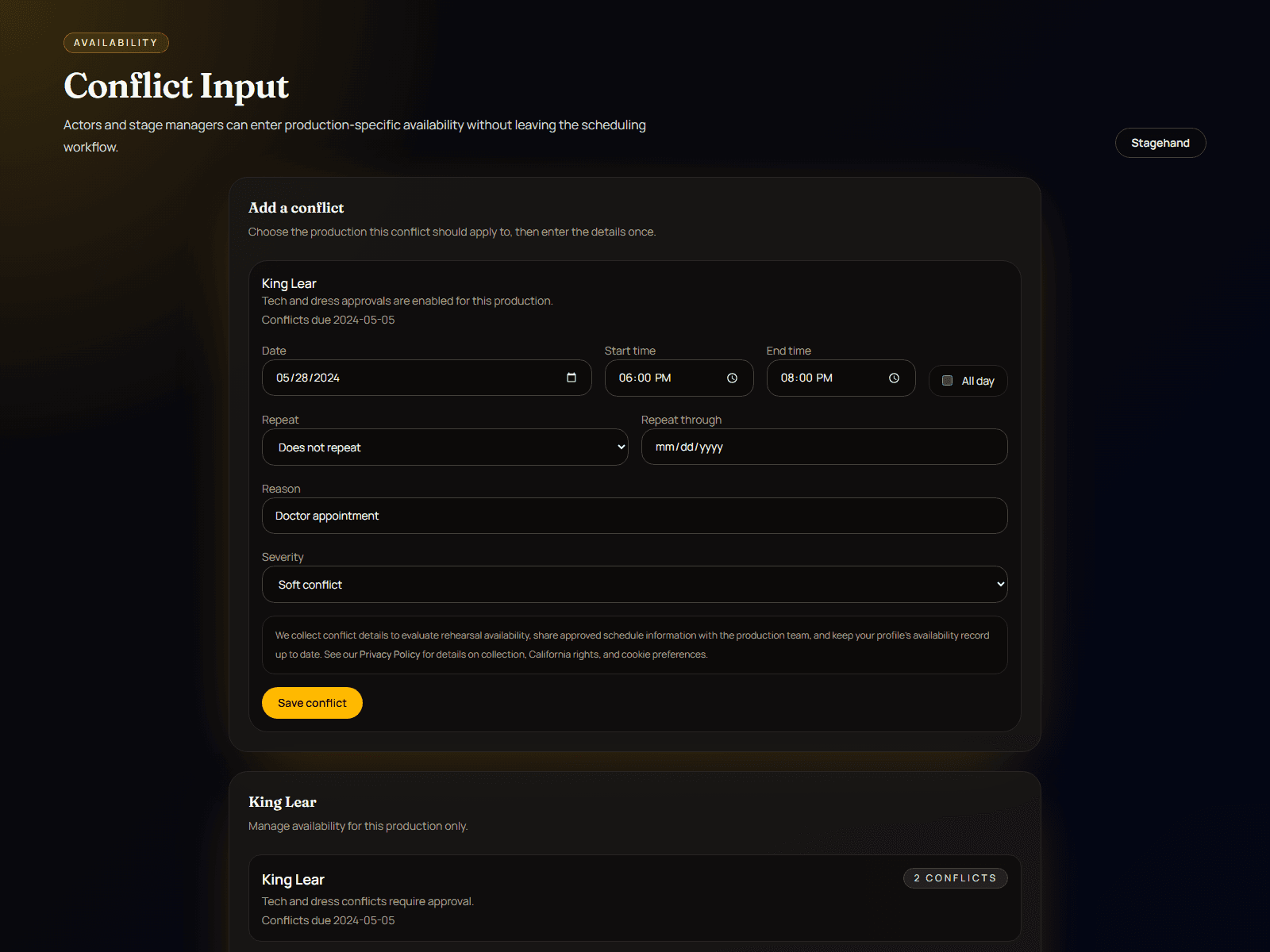1270x952 pixels.
Task: Click the All day label text
Action: pos(978,381)
